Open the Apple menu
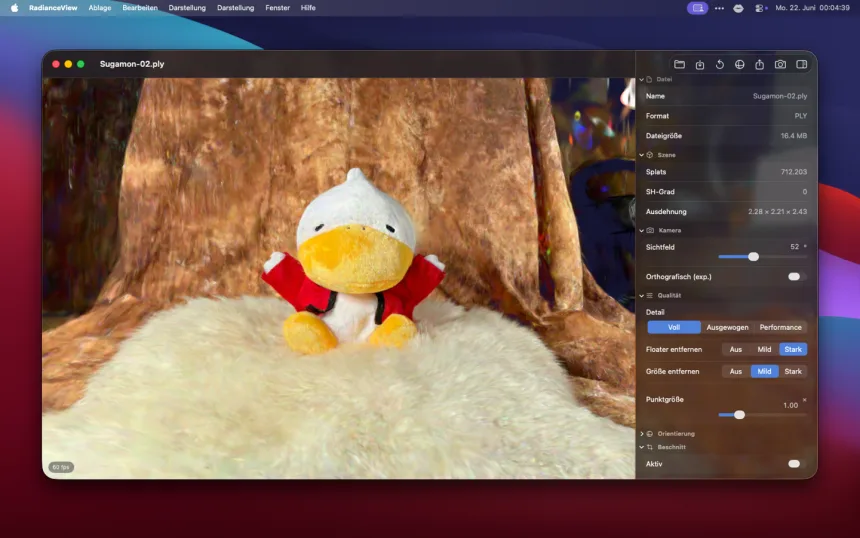This screenshot has width=860, height=538. click(14, 8)
